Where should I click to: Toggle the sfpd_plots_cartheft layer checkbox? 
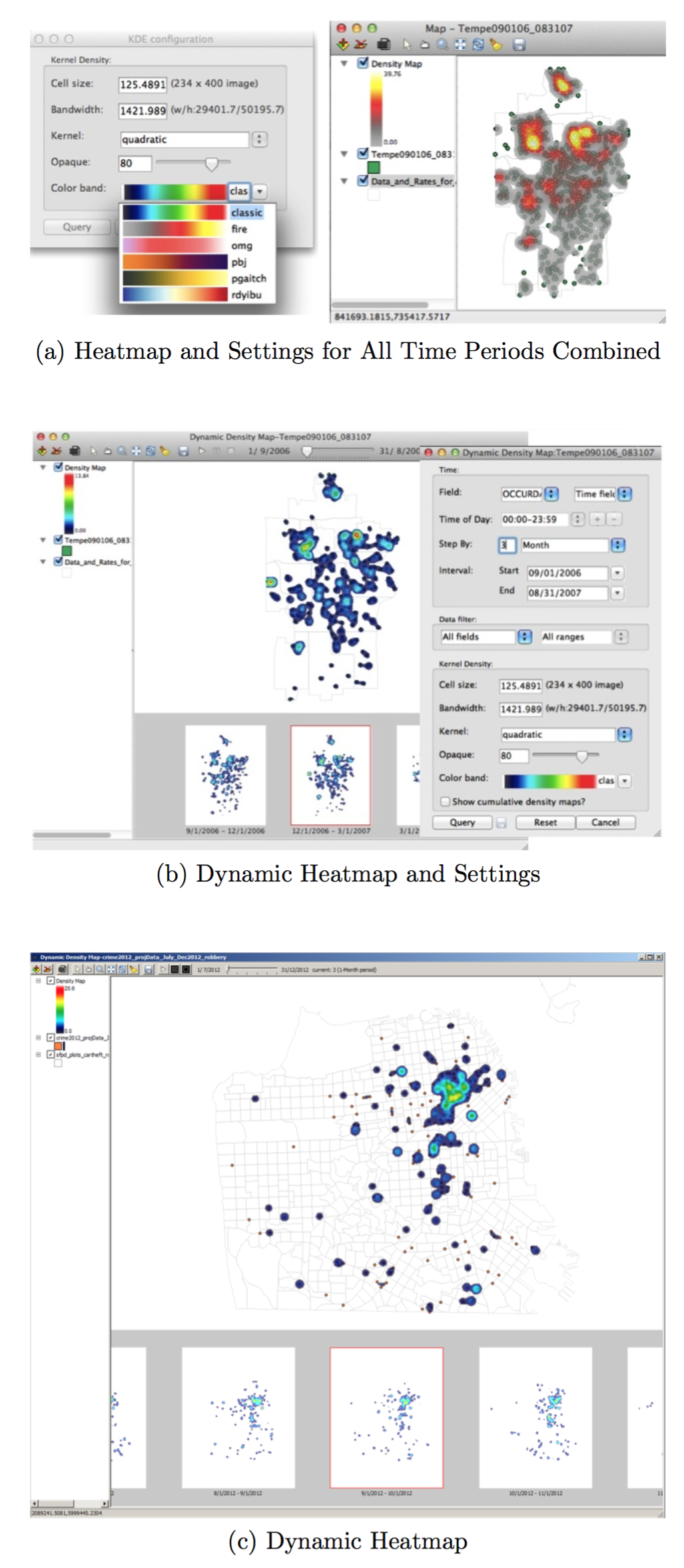click(x=51, y=1055)
